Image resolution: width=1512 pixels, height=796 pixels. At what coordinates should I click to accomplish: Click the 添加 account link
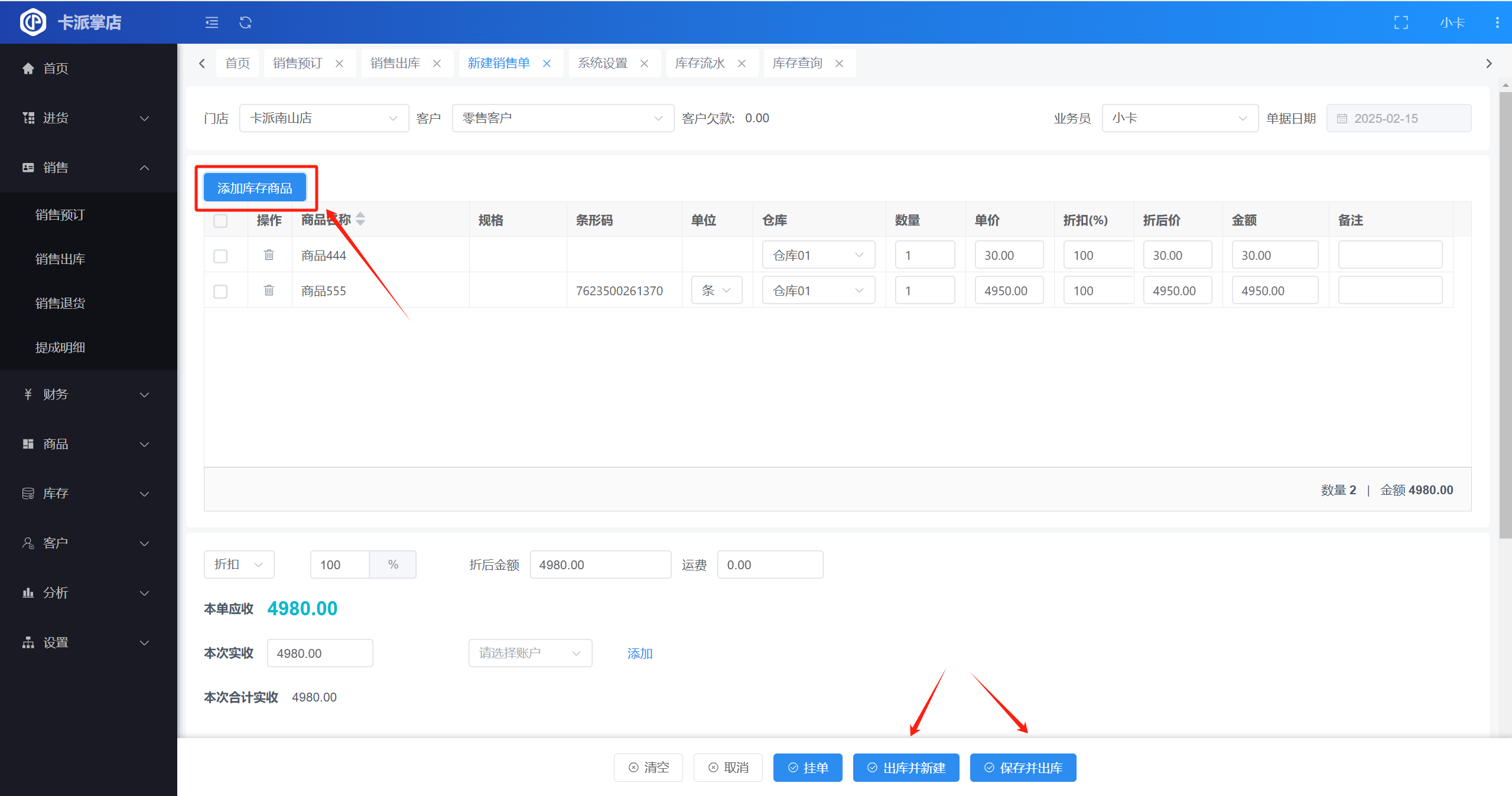tap(639, 653)
